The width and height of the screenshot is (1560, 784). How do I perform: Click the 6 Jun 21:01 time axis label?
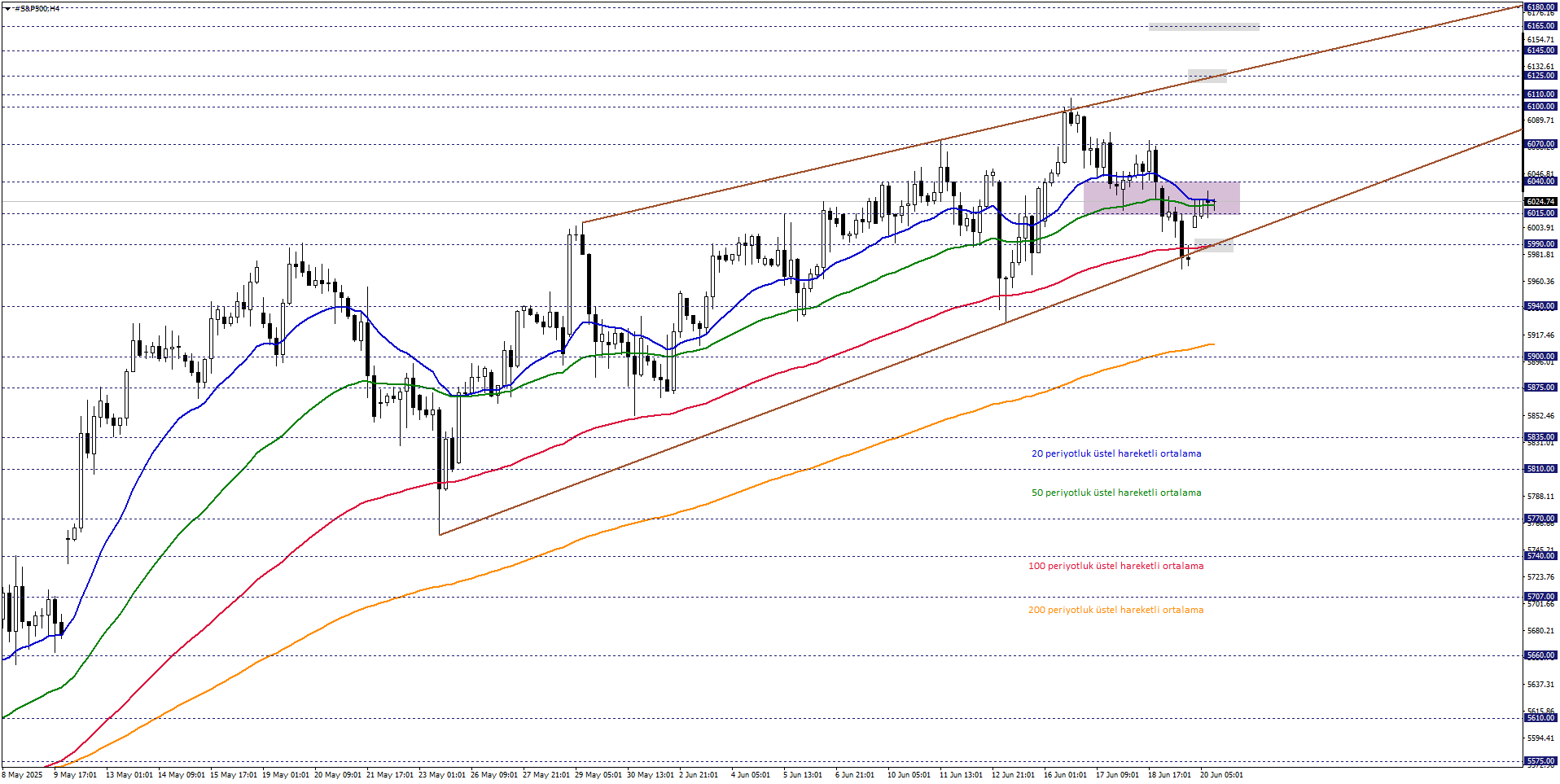855,775
